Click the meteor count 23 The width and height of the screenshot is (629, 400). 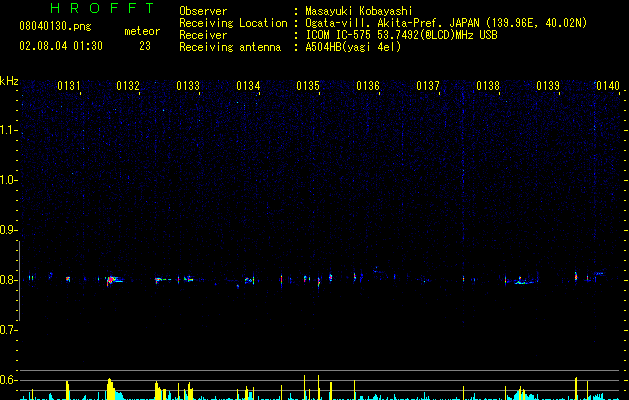[x=145, y=46]
